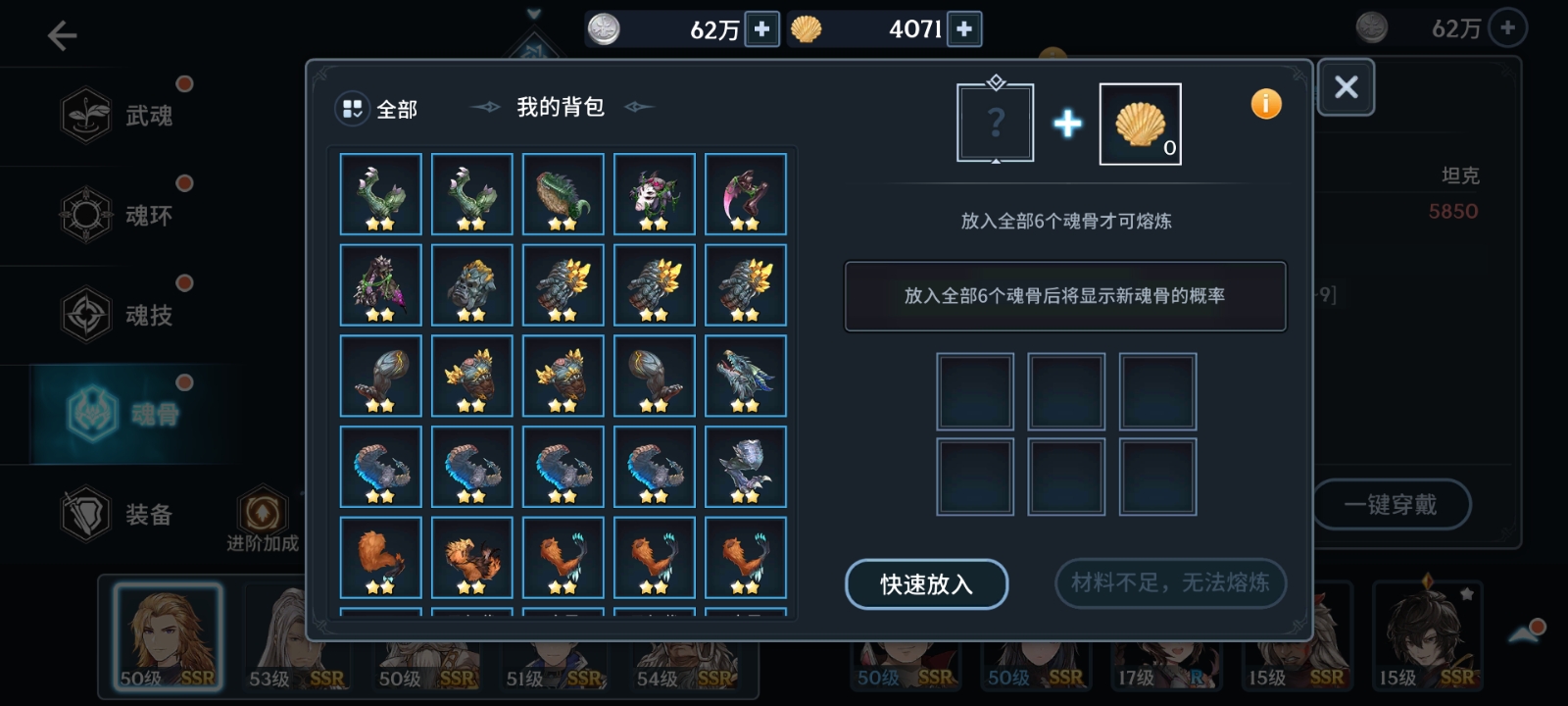Open the orange info icon

(x=1266, y=104)
